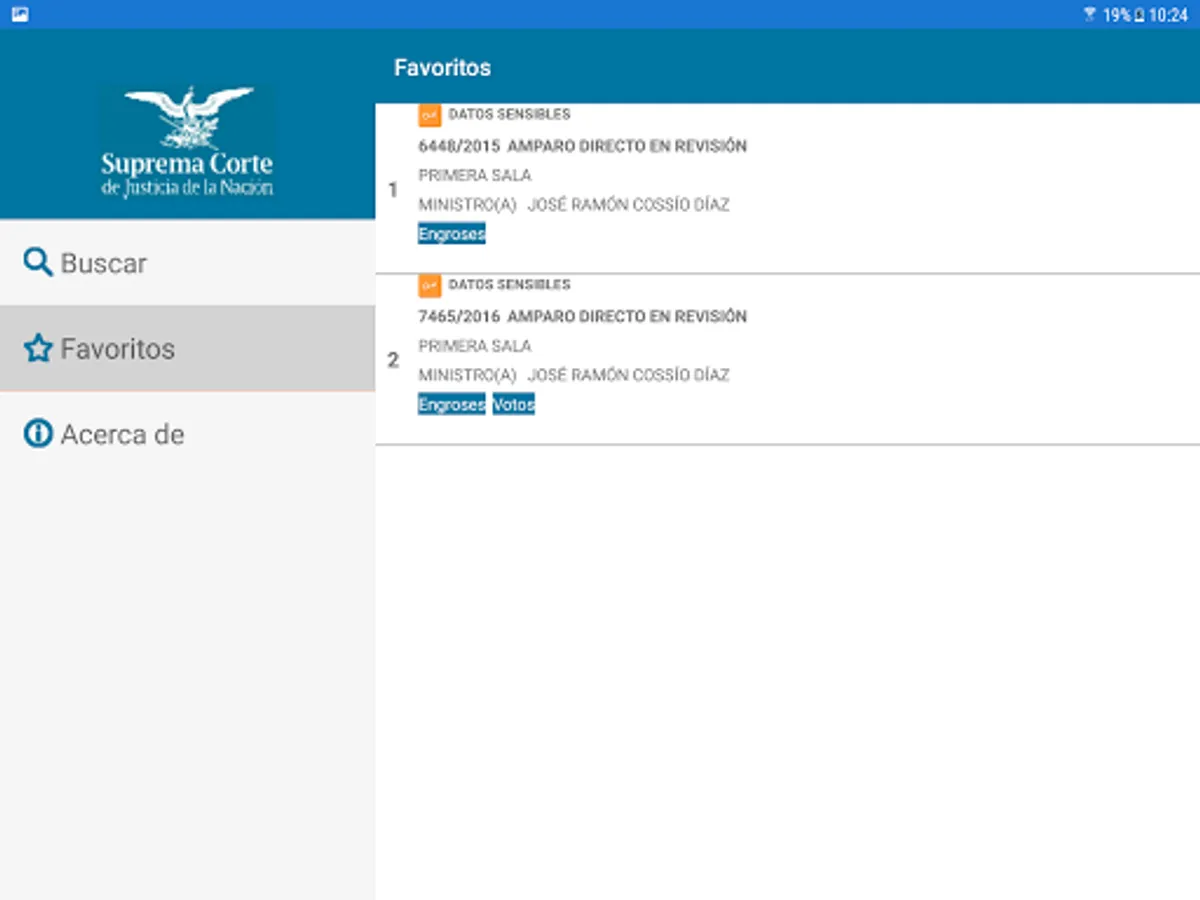Click row number 2 in favorites list
1200x900 pixels.
tap(393, 360)
